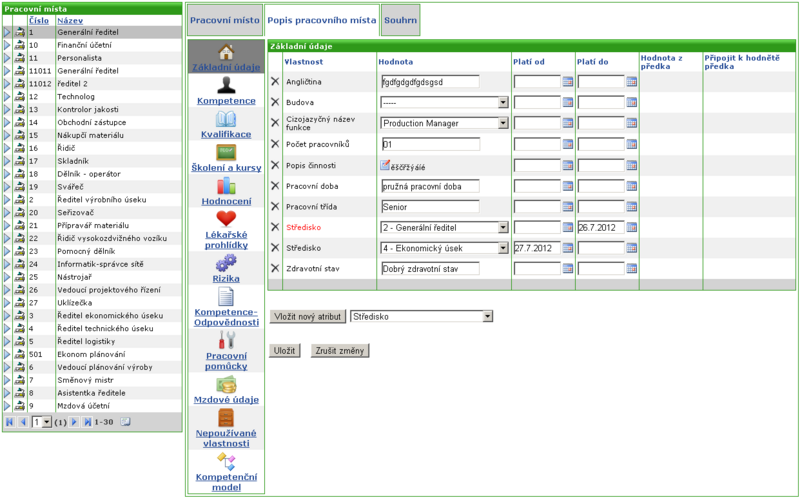Switch to the Souhrn tab

401,20
